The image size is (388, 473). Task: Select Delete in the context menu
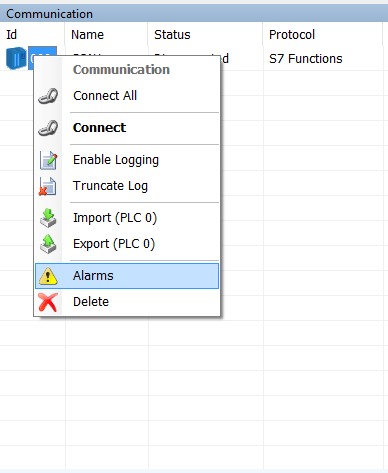(127, 302)
